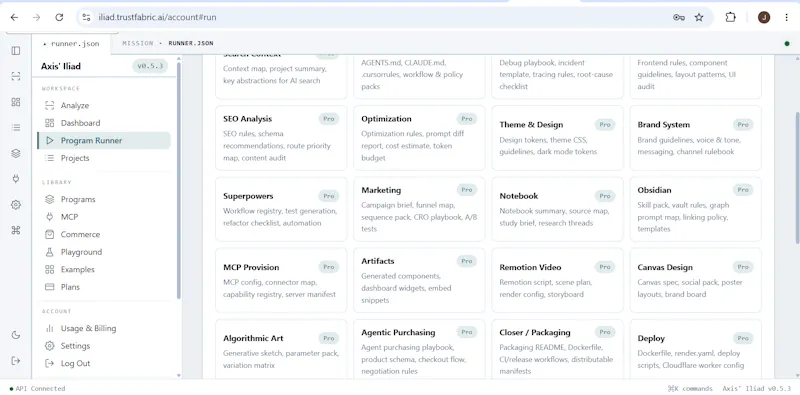Image resolution: width=800 pixels, height=395 pixels.
Task: View site information icon in the address bar
Action: tap(86, 17)
